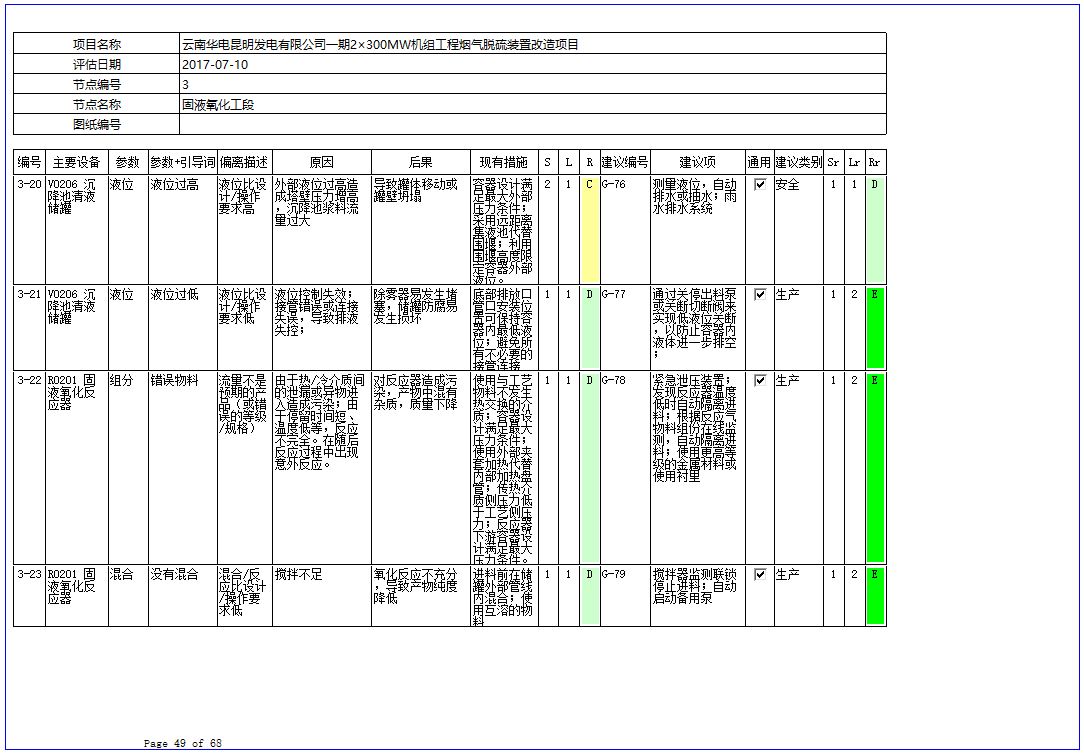Click the node number value 3
The width and height of the screenshot is (1084, 753).
coord(185,84)
